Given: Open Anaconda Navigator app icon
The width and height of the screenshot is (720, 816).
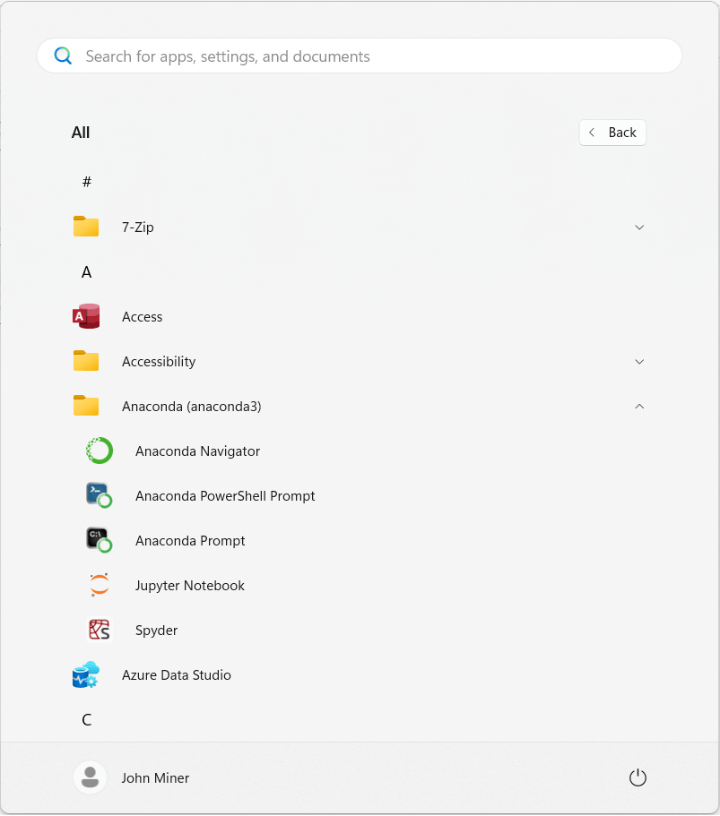Looking at the screenshot, I should click(x=99, y=451).
